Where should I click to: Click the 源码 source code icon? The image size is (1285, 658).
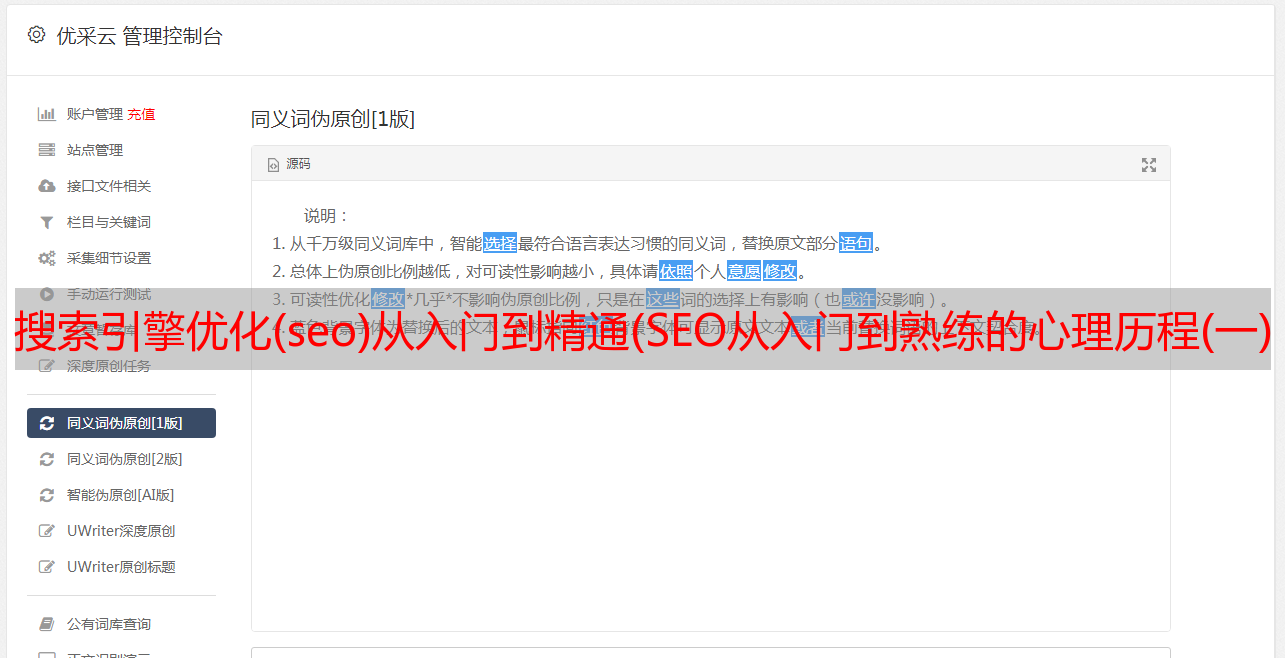(273, 165)
